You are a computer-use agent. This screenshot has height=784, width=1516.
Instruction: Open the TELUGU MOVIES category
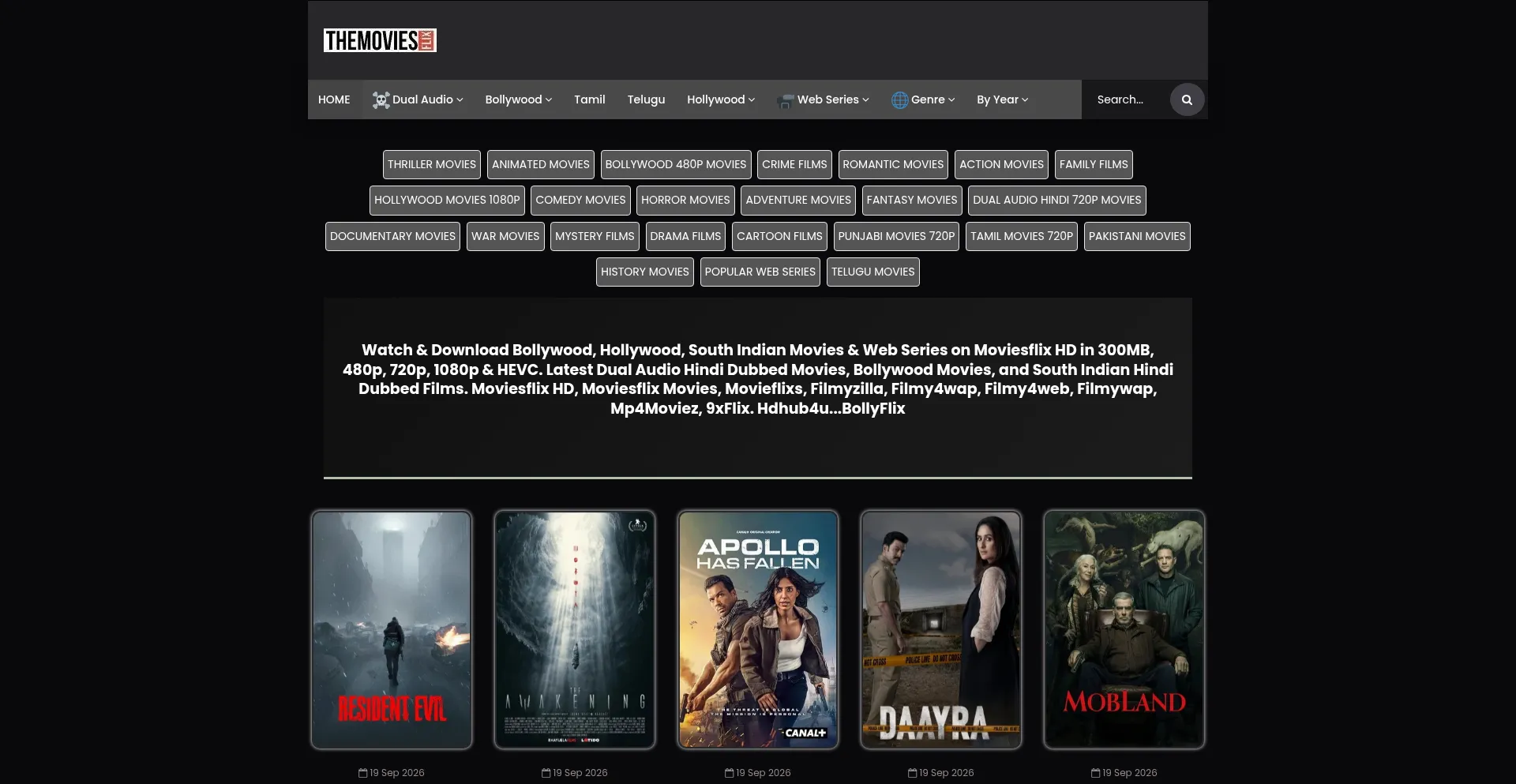click(x=873, y=272)
